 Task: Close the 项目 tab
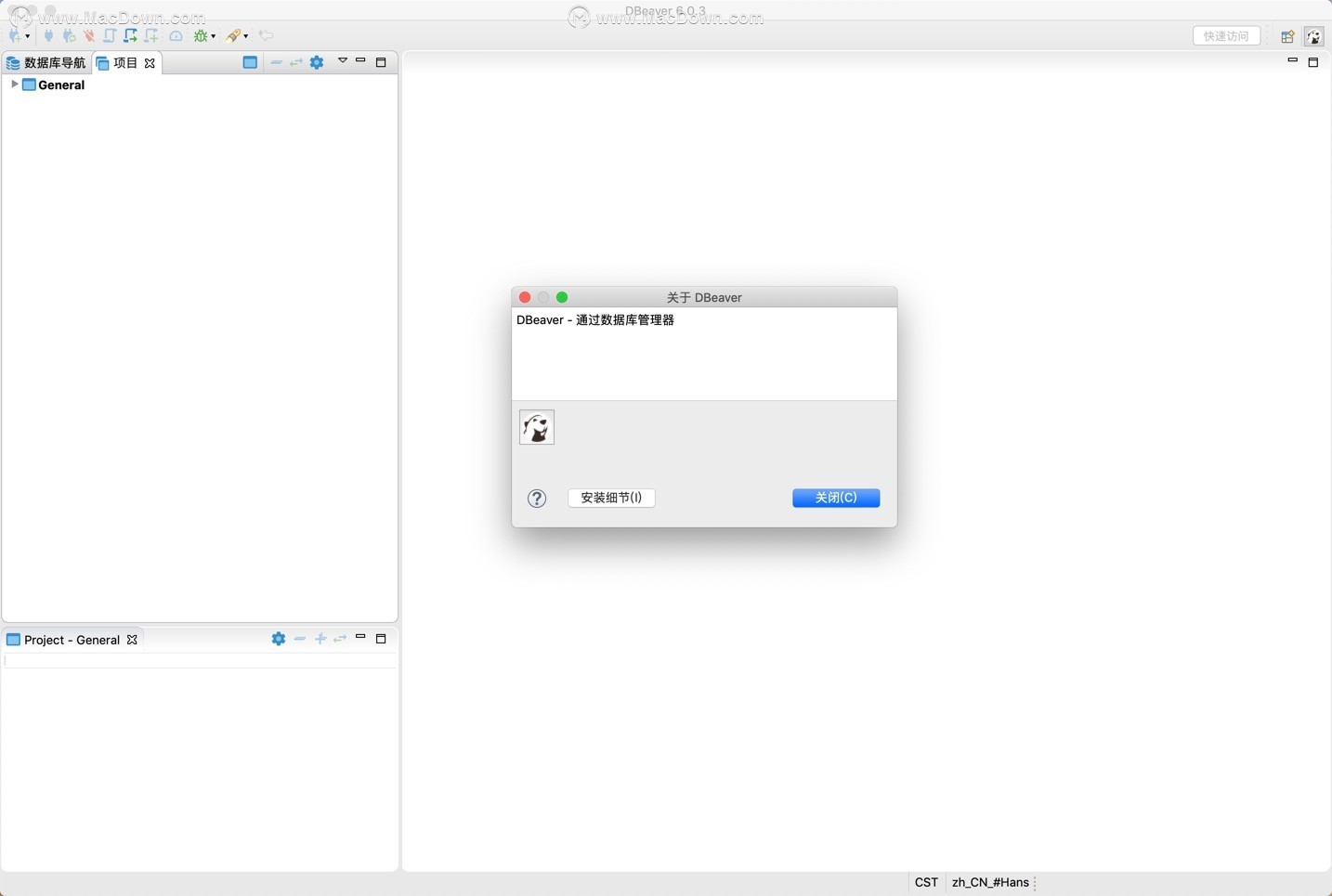tap(150, 63)
